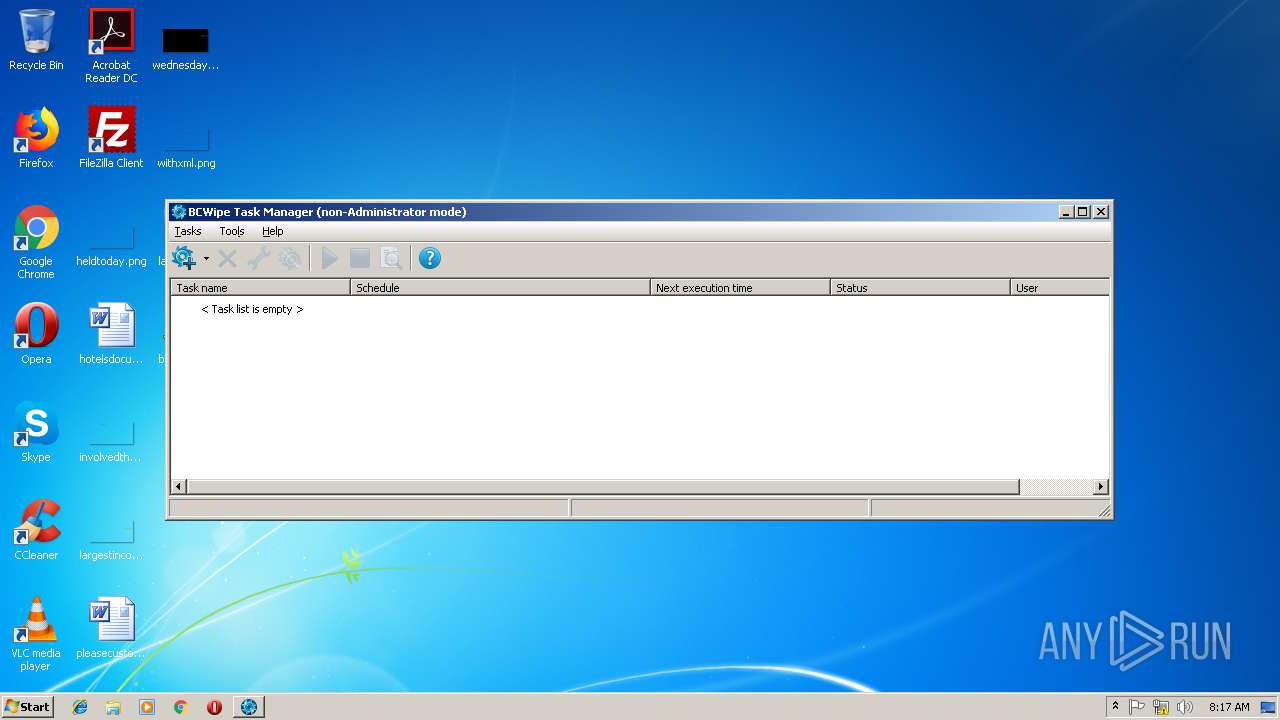This screenshot has width=1280, height=720.
Task: Sort by Schedule column header
Action: (x=501, y=287)
